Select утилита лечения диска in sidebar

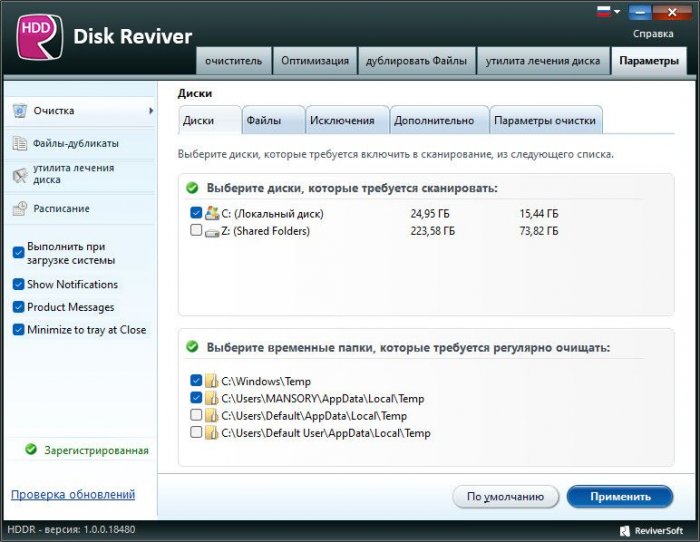click(79, 175)
